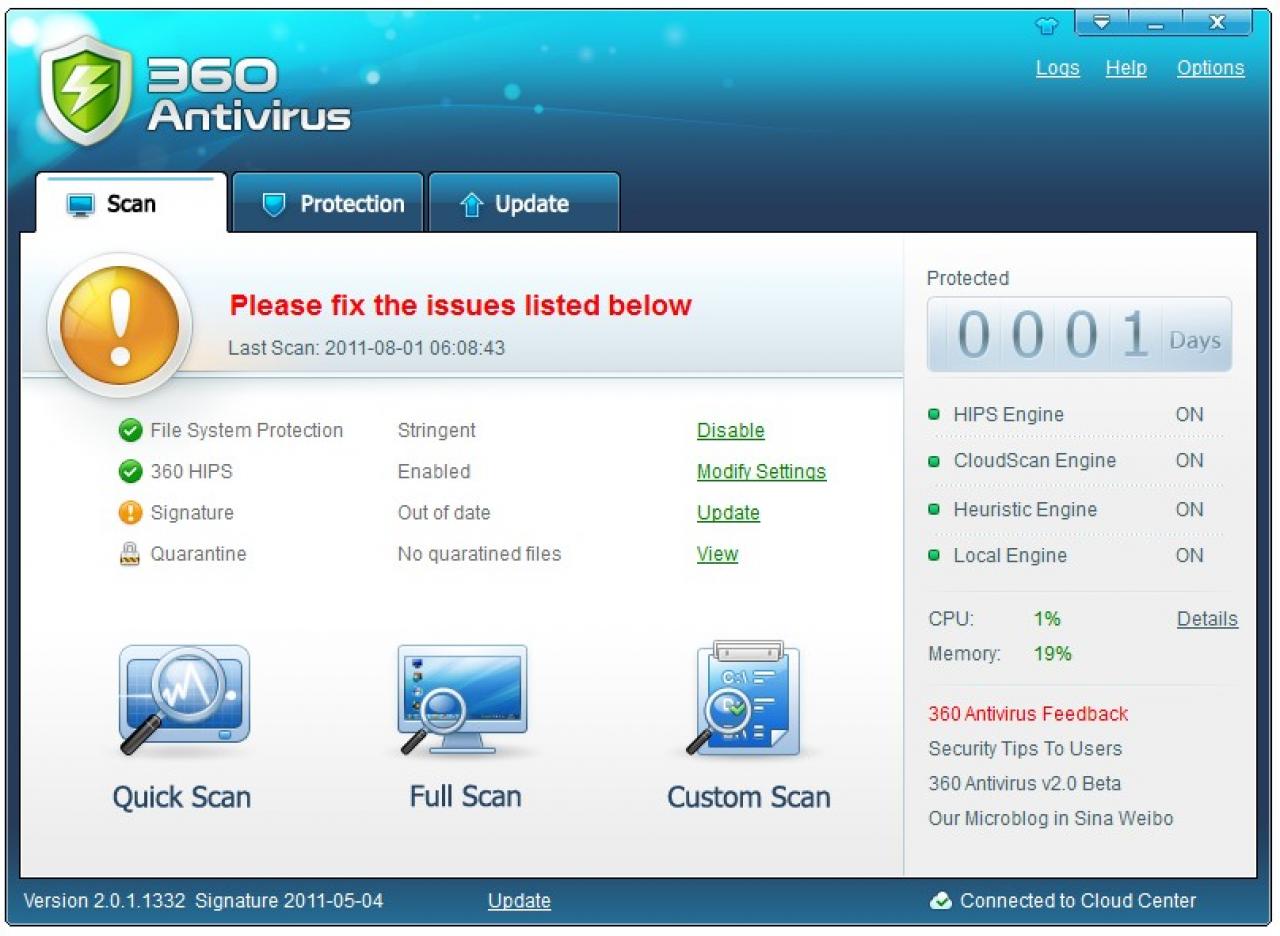This screenshot has width=1280, height=936.
Task: Open 360 Antivirus Feedback link
Action: tap(1028, 714)
